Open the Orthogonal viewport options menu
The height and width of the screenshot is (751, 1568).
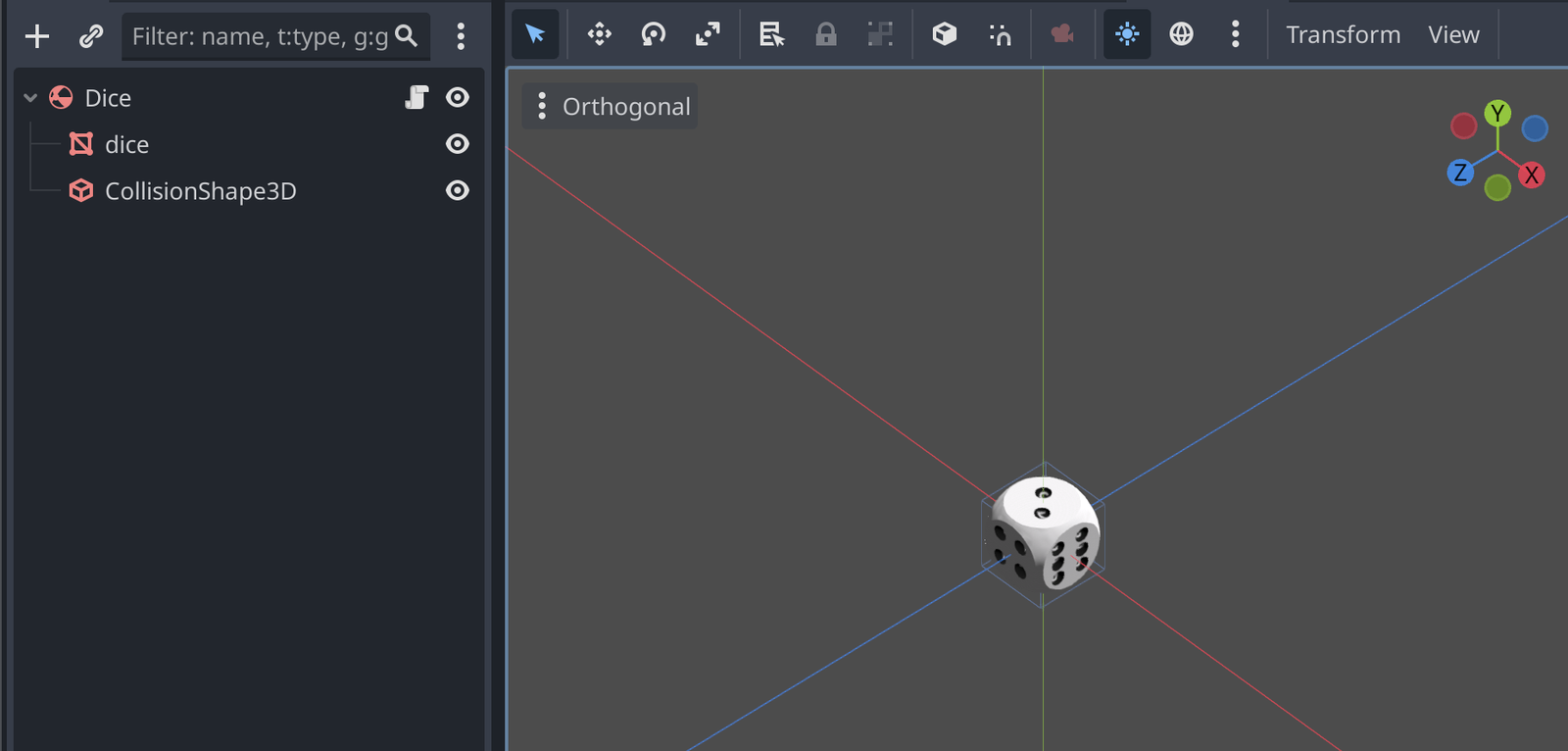[x=542, y=106]
